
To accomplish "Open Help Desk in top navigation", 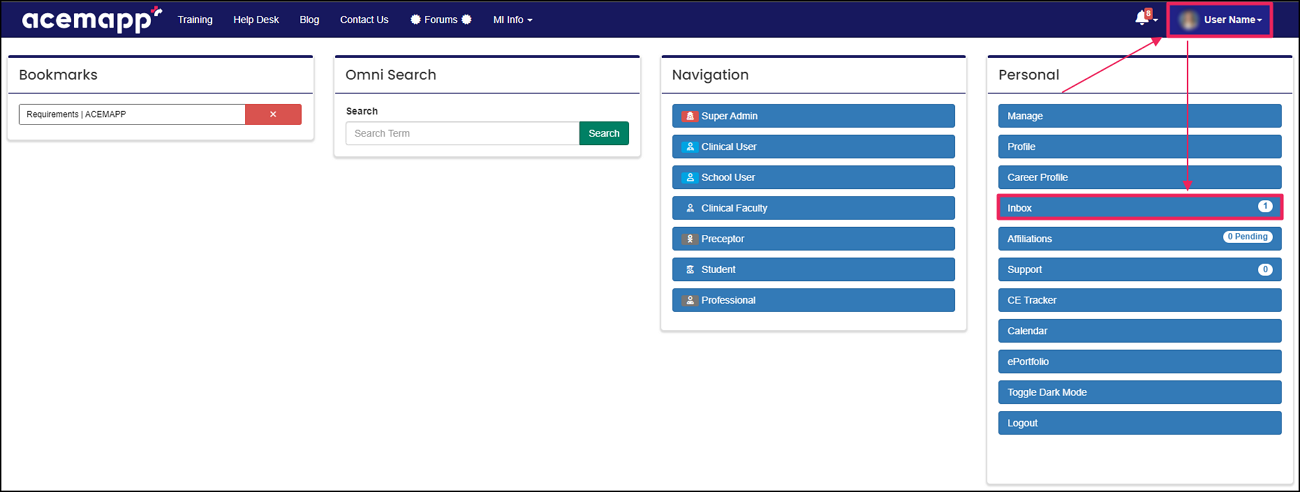I will coord(256,19).
